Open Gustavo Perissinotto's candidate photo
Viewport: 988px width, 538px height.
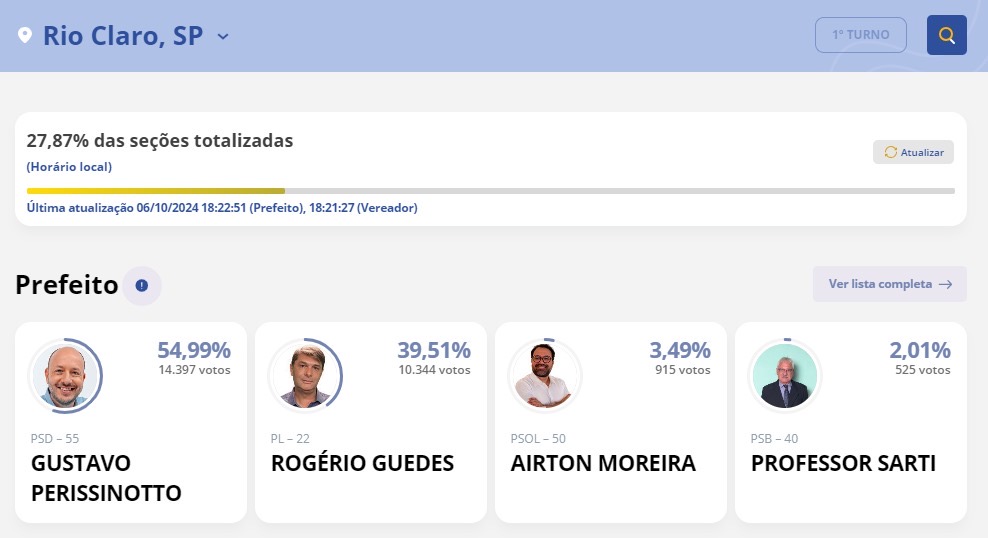pyautogui.click(x=66, y=376)
